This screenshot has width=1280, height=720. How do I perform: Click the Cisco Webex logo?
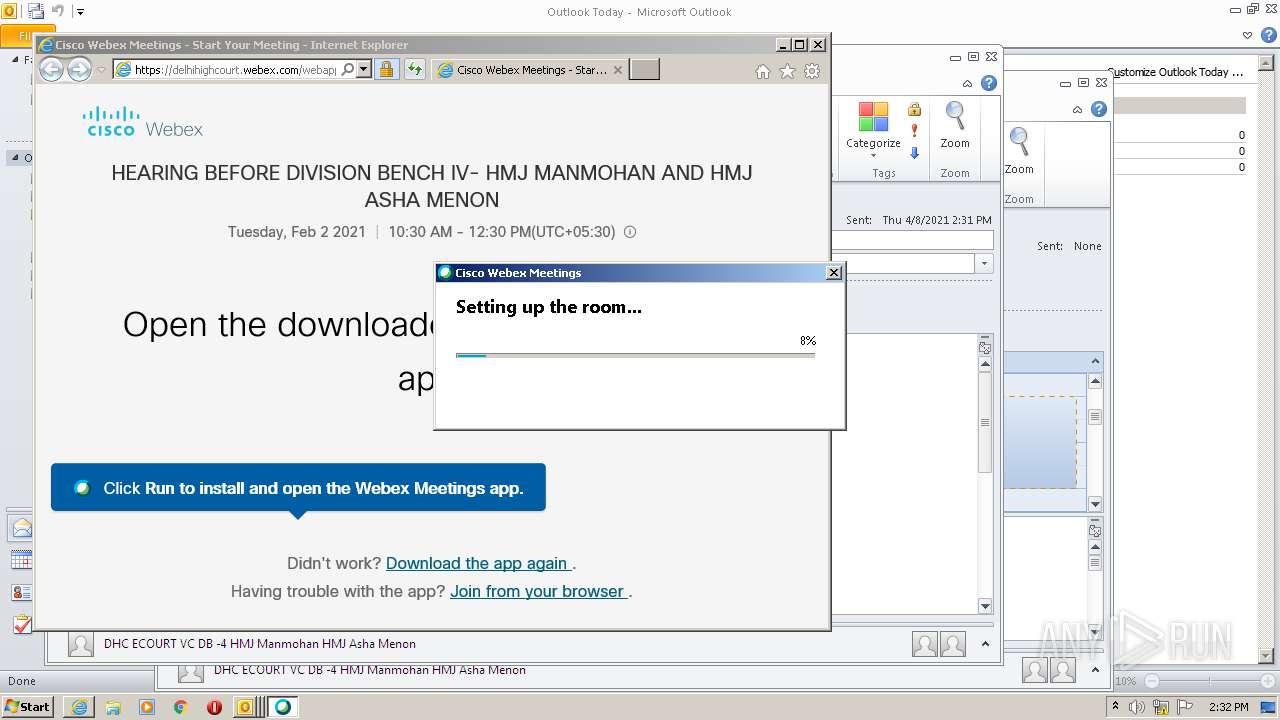pos(143,121)
